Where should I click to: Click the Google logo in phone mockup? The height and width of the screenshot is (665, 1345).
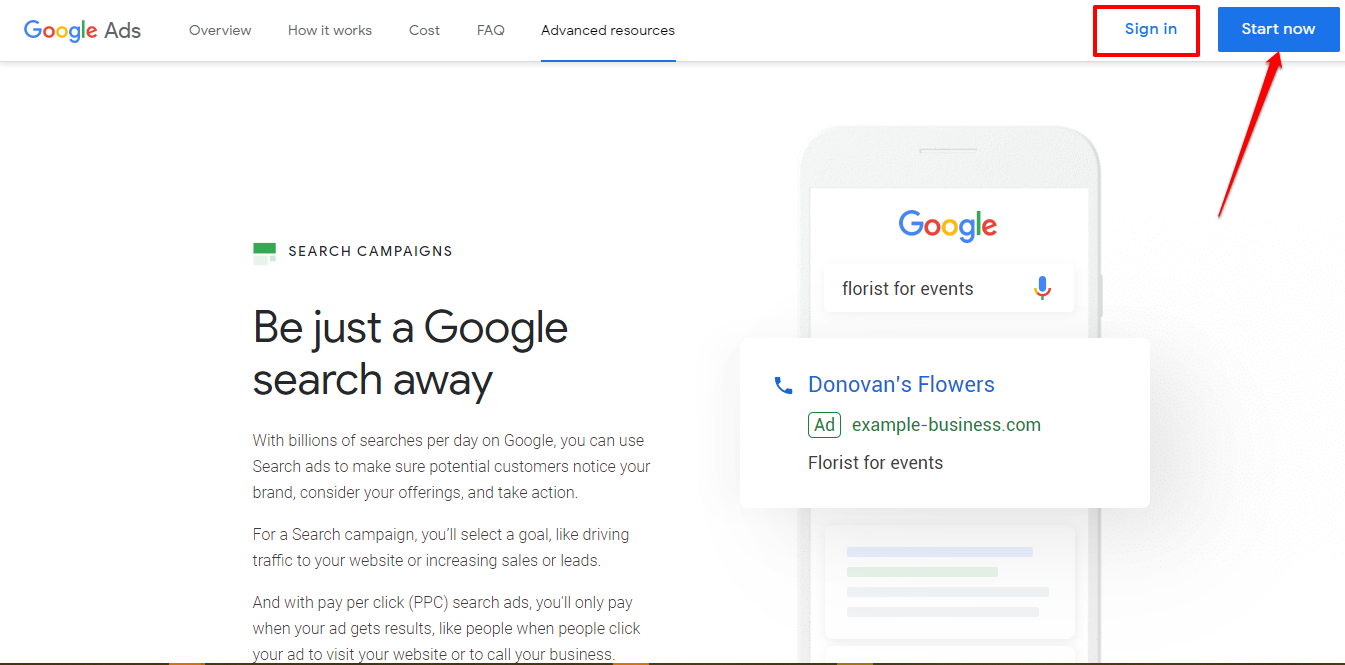(x=947, y=226)
